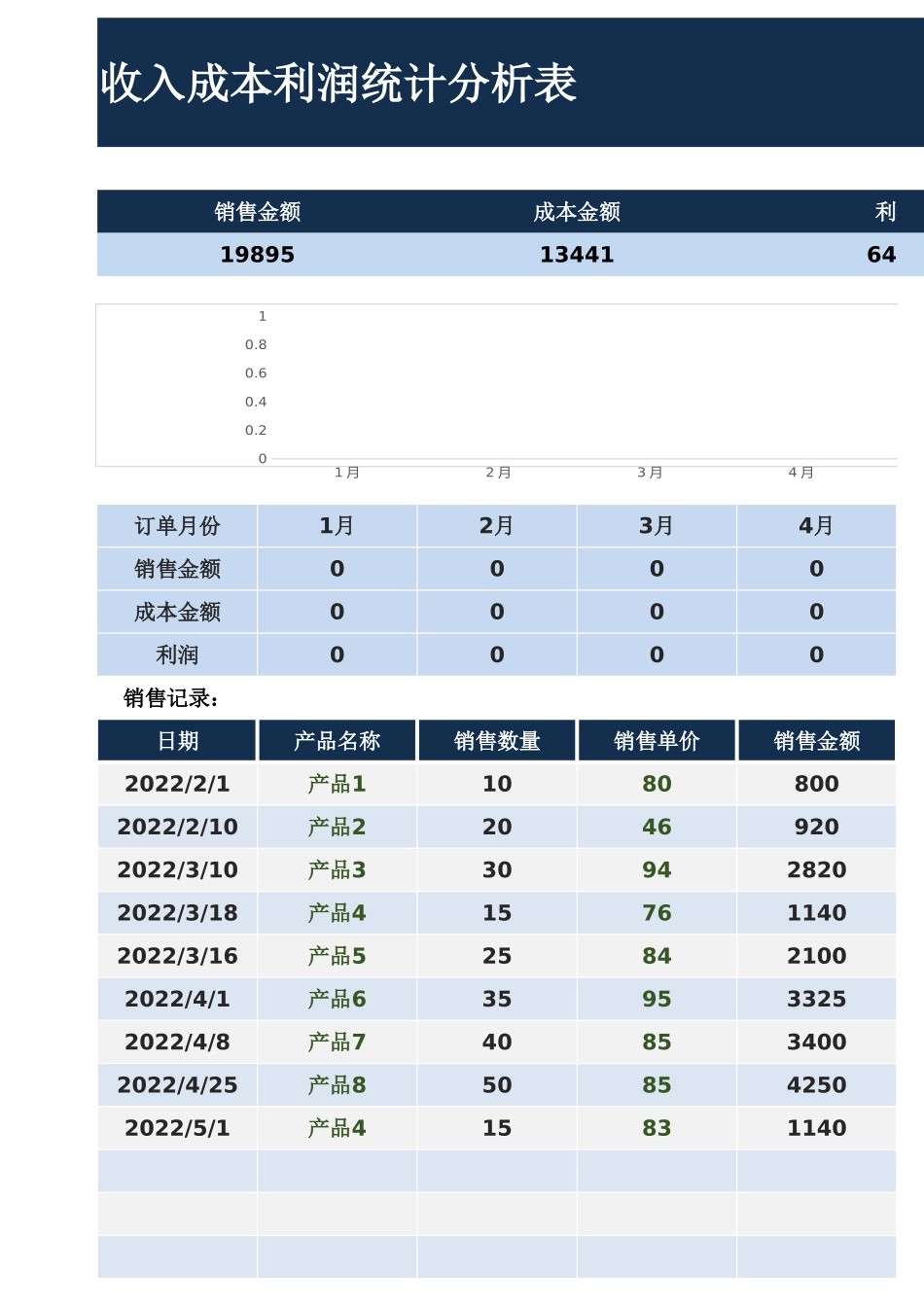The width and height of the screenshot is (924, 1307).
Task: Select the sales amount 4250 for 产品8
Action: [816, 1084]
